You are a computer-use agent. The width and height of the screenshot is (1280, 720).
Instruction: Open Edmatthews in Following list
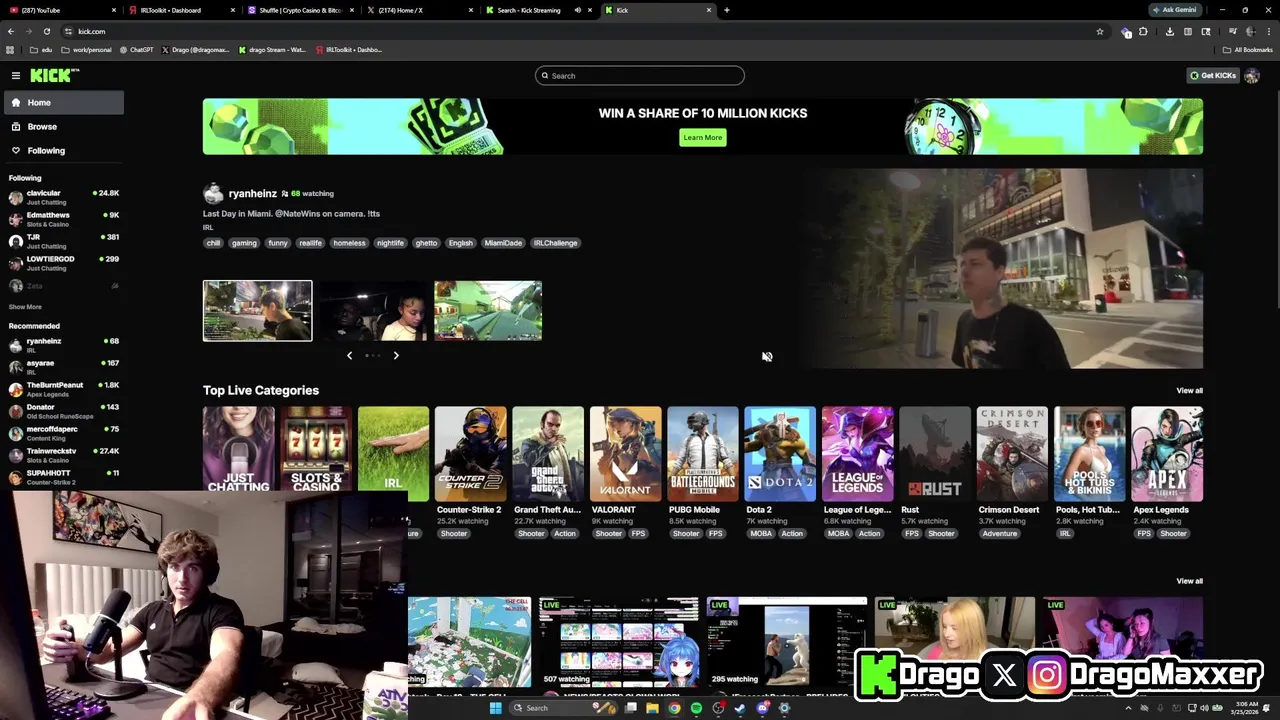coord(64,219)
